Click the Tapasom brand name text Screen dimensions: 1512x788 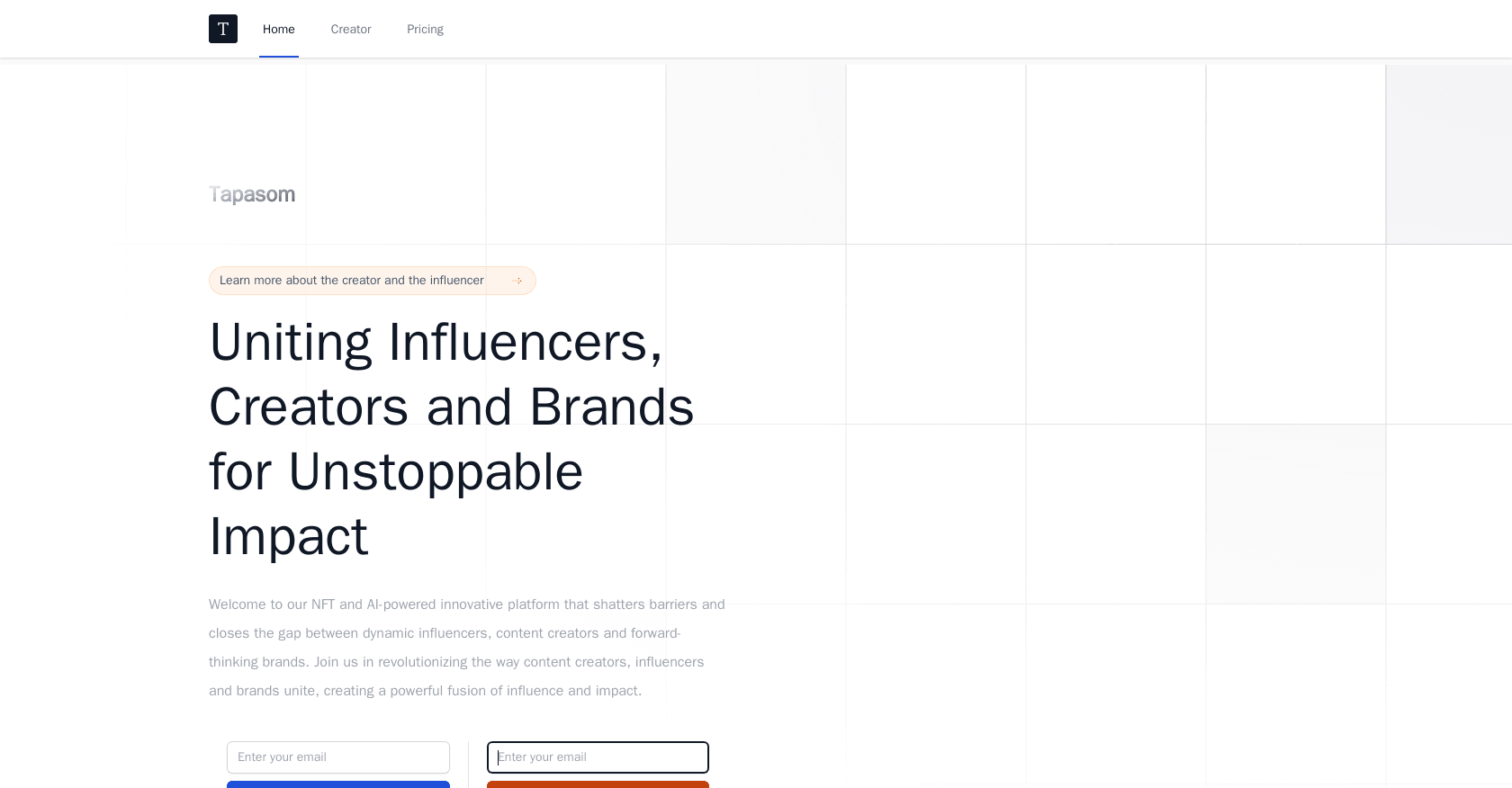(x=252, y=194)
